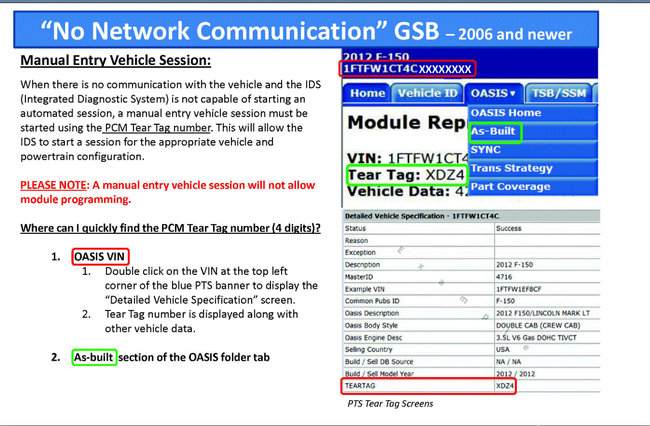Screen dimensions: 650x426
Task: Click the TEARTAG value XDZ4
Action: 504,386
